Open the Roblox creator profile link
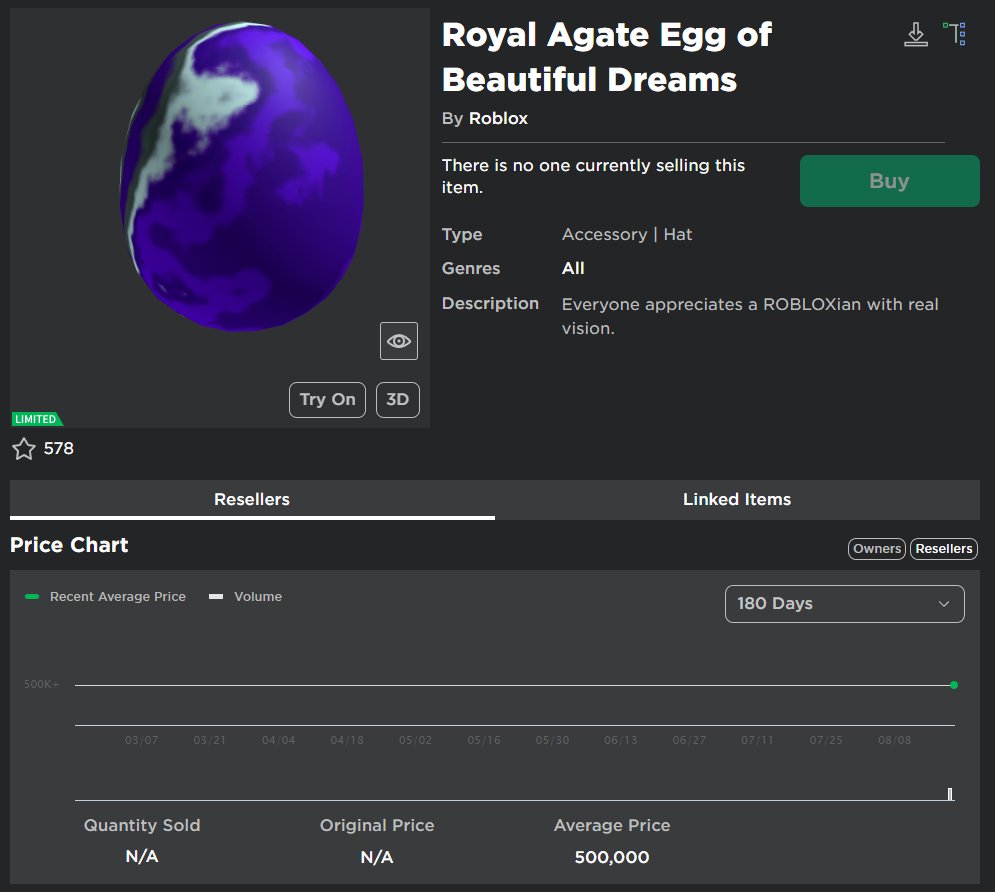995x892 pixels. pos(497,118)
